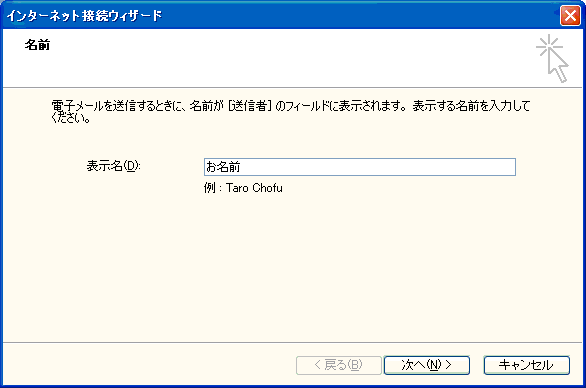Click the white header banner area
The width and height of the screenshot is (586, 388).
coord(262,58)
